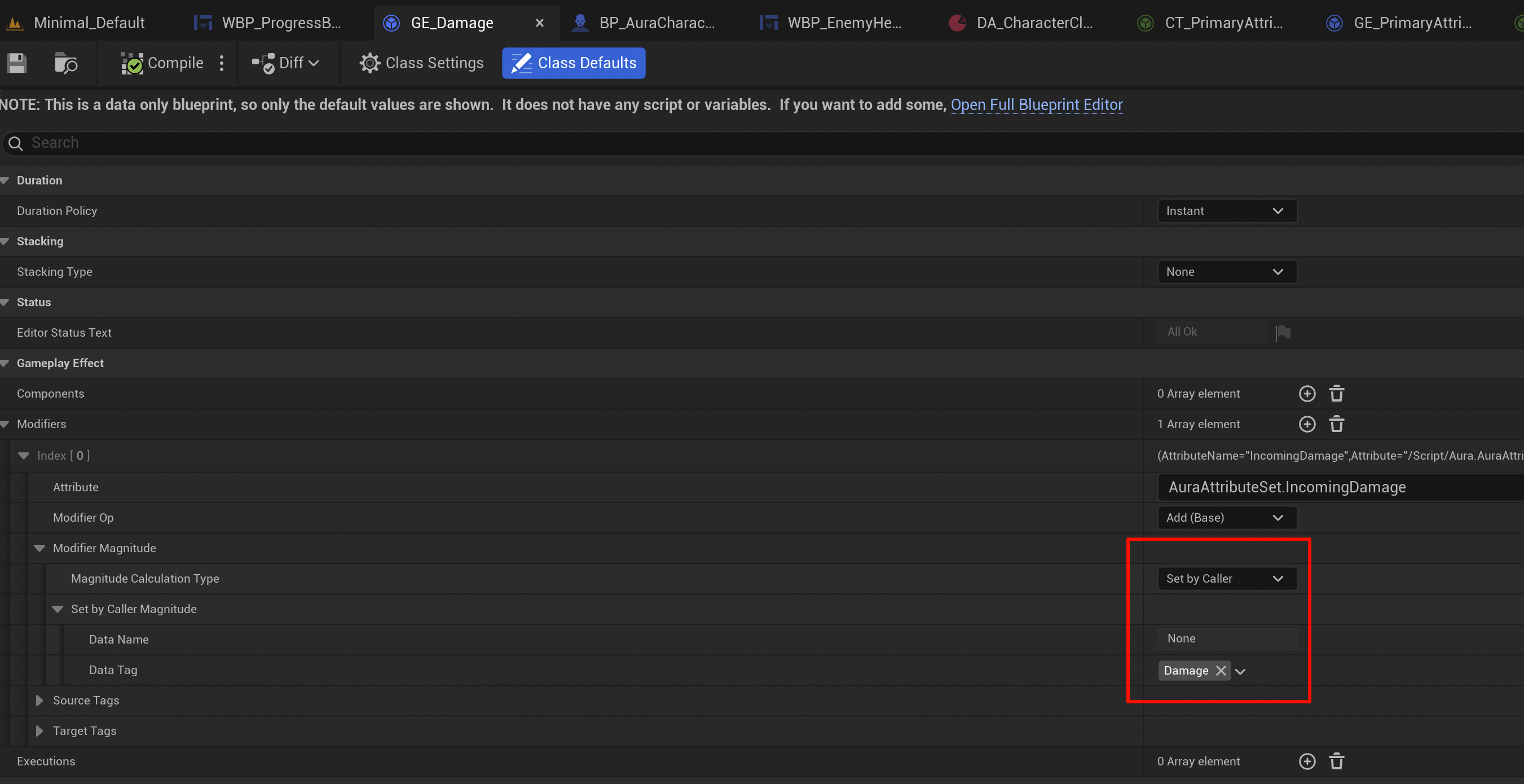Viewport: 1524px width, 784px height.
Task: Add element to Components array
Action: 1307,394
